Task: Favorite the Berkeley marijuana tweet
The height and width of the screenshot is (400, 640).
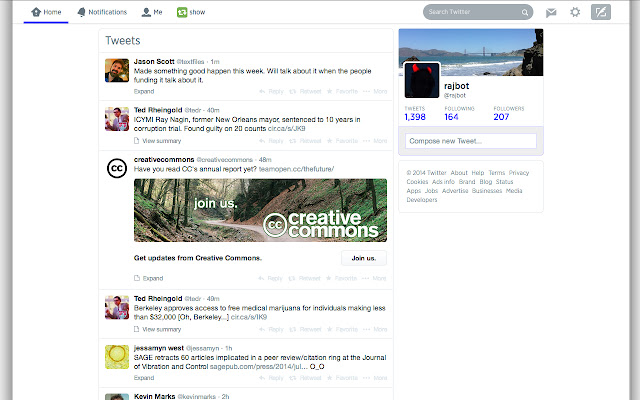Action: (342, 329)
